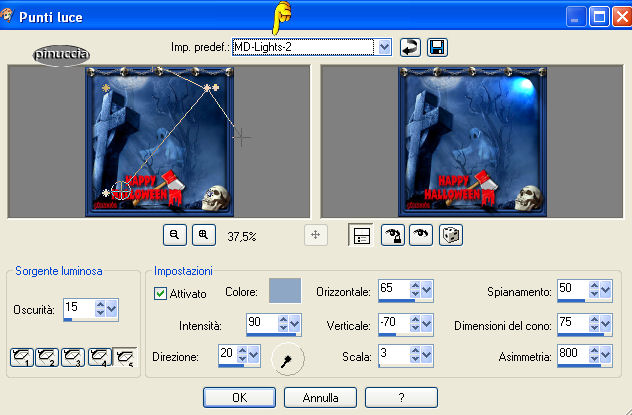
Task: Zoom in on the preview
Action: tap(204, 235)
